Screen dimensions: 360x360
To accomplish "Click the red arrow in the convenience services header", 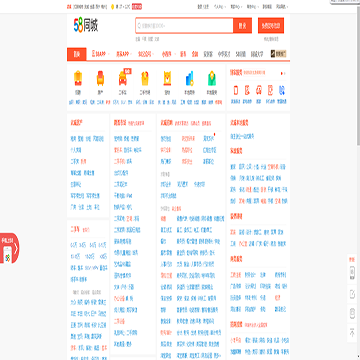I will click(282, 73).
